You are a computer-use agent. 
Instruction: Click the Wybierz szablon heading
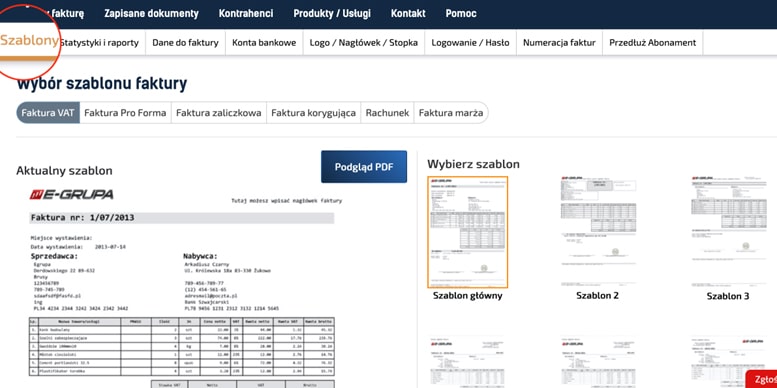[473, 164]
